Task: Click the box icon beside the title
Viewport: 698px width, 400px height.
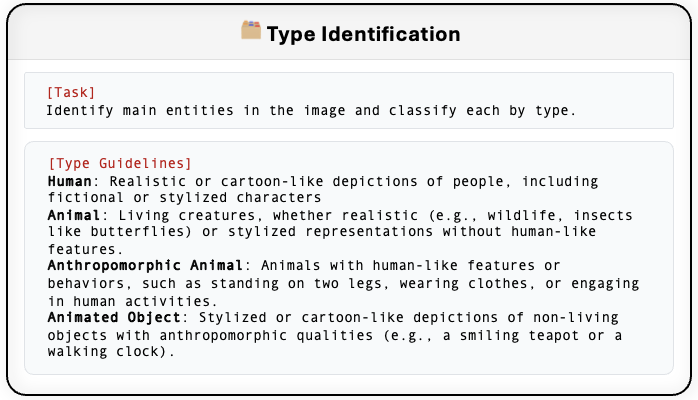Action: click(251, 32)
